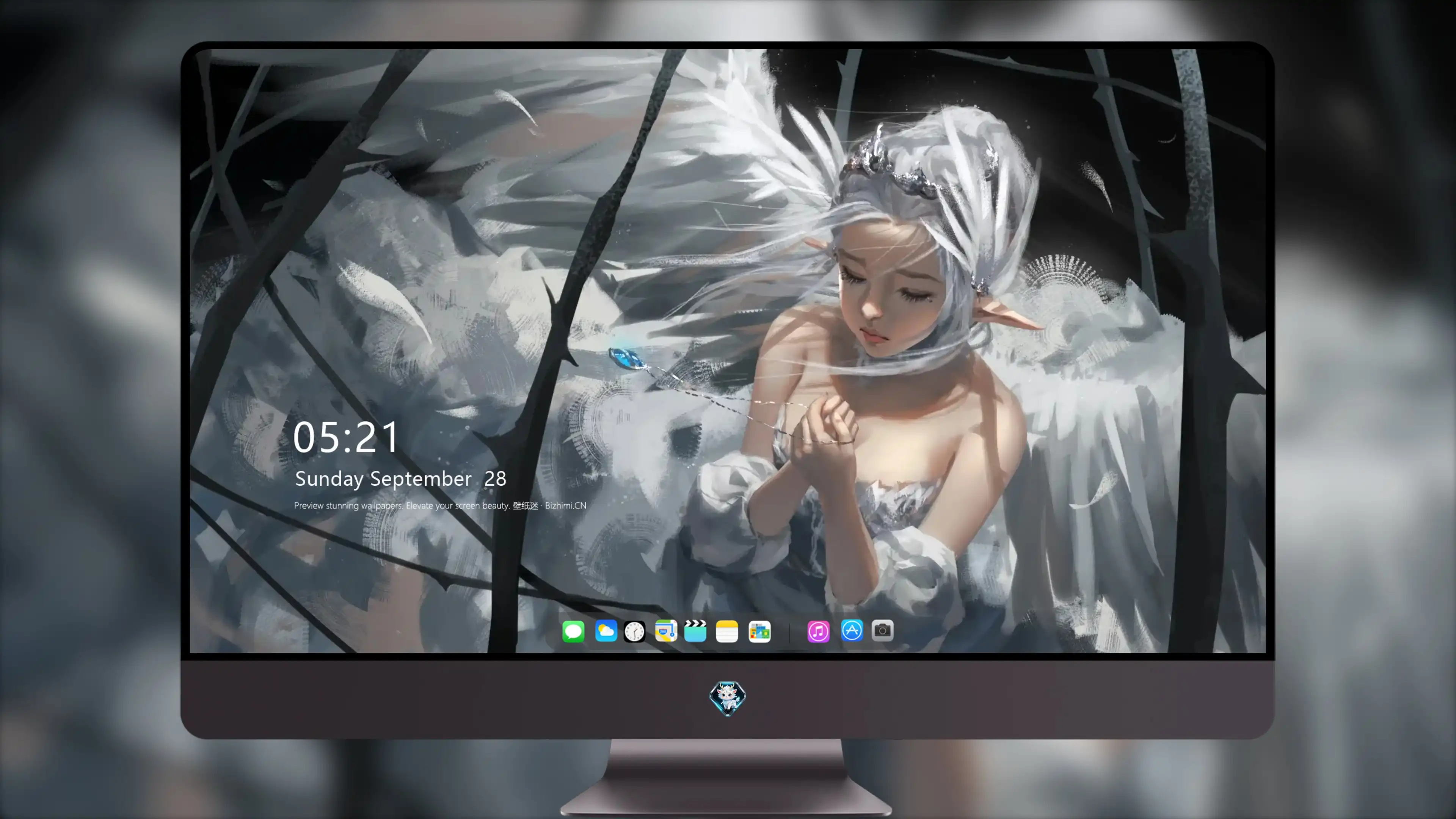Screen dimensions: 1456x819
Task: Open the Clock app in the dock
Action: [x=634, y=631]
